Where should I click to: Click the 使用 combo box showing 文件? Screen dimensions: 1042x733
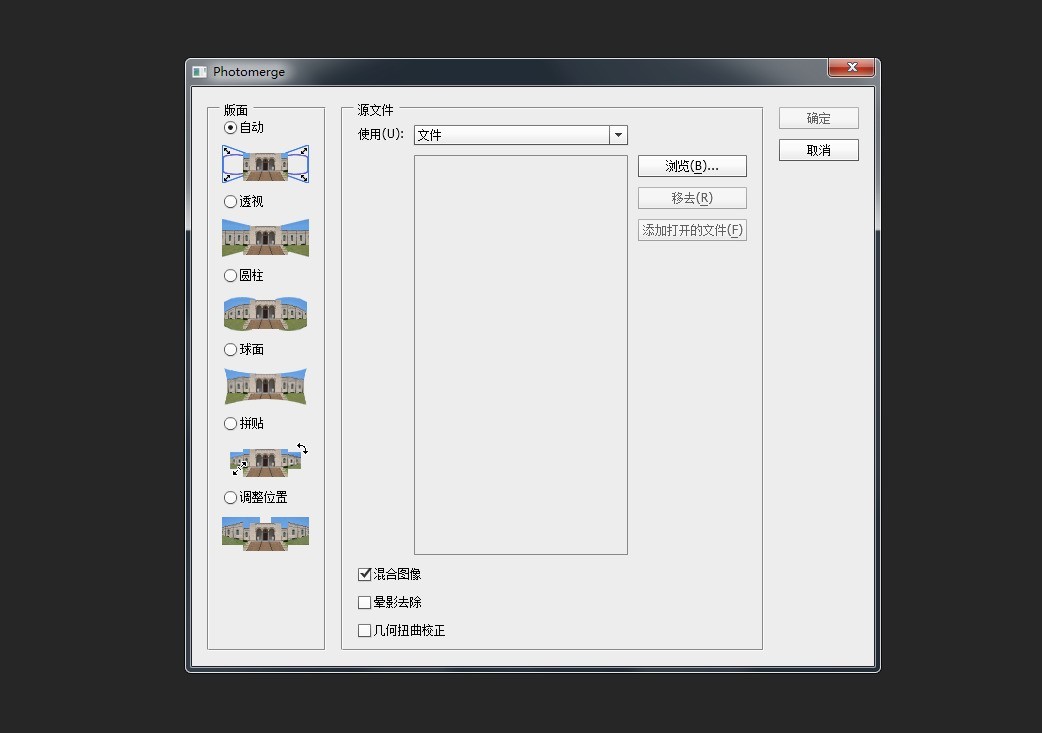pos(520,135)
